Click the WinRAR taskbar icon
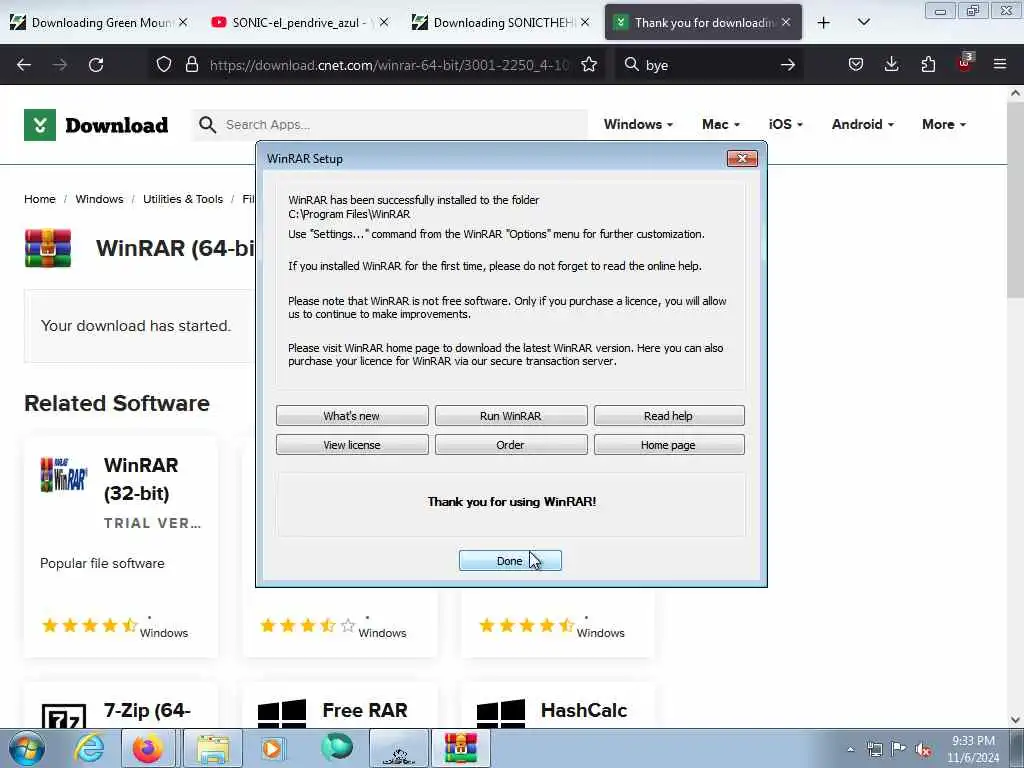This screenshot has height=768, width=1024. [x=461, y=748]
